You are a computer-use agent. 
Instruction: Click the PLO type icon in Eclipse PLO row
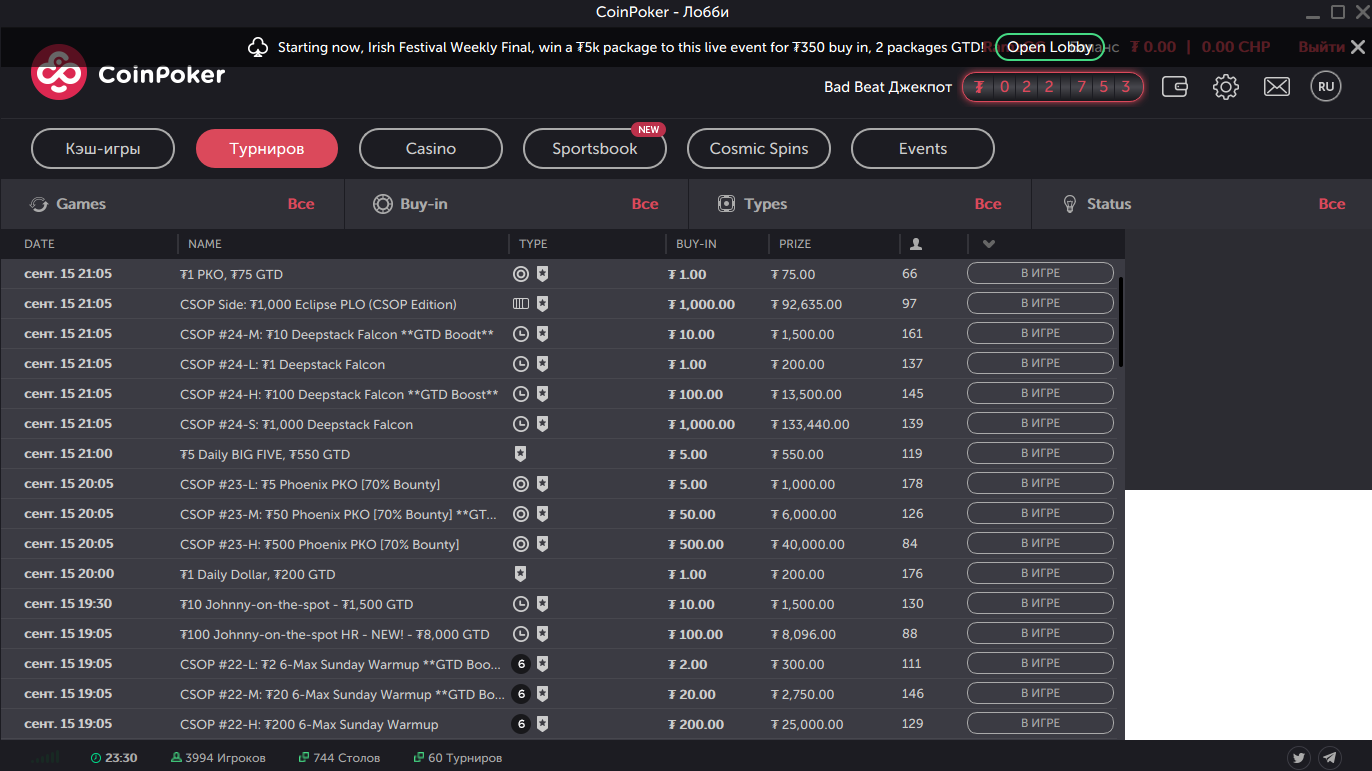click(521, 304)
